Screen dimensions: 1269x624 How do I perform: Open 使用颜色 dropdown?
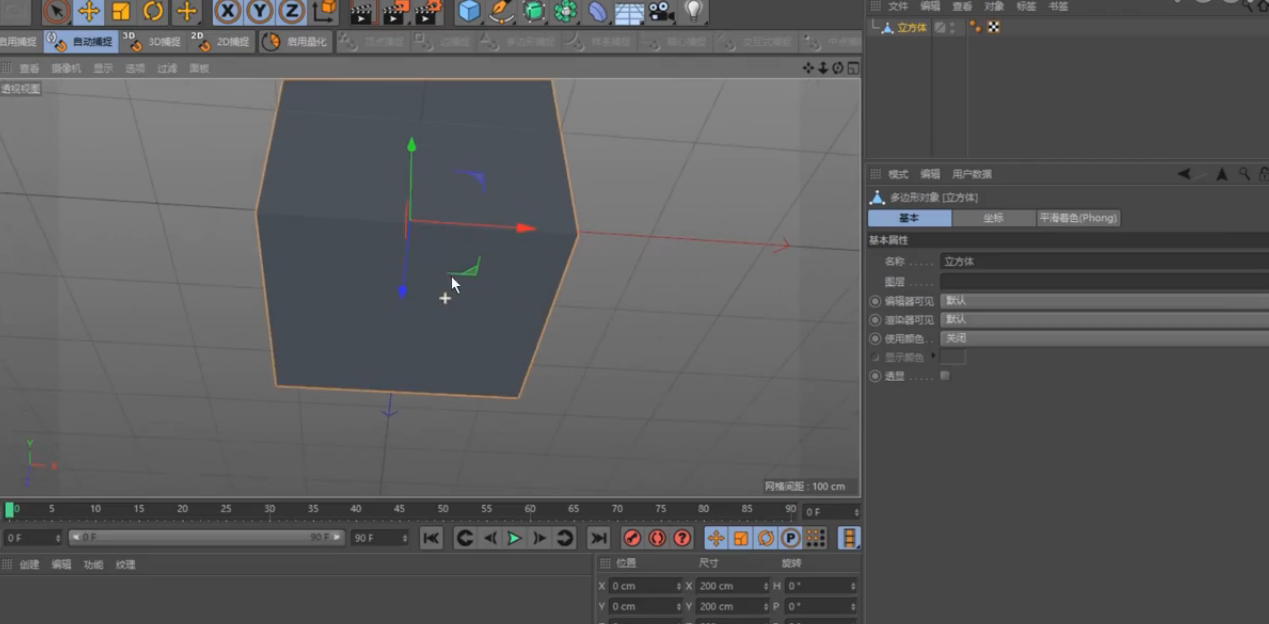click(x=1104, y=338)
